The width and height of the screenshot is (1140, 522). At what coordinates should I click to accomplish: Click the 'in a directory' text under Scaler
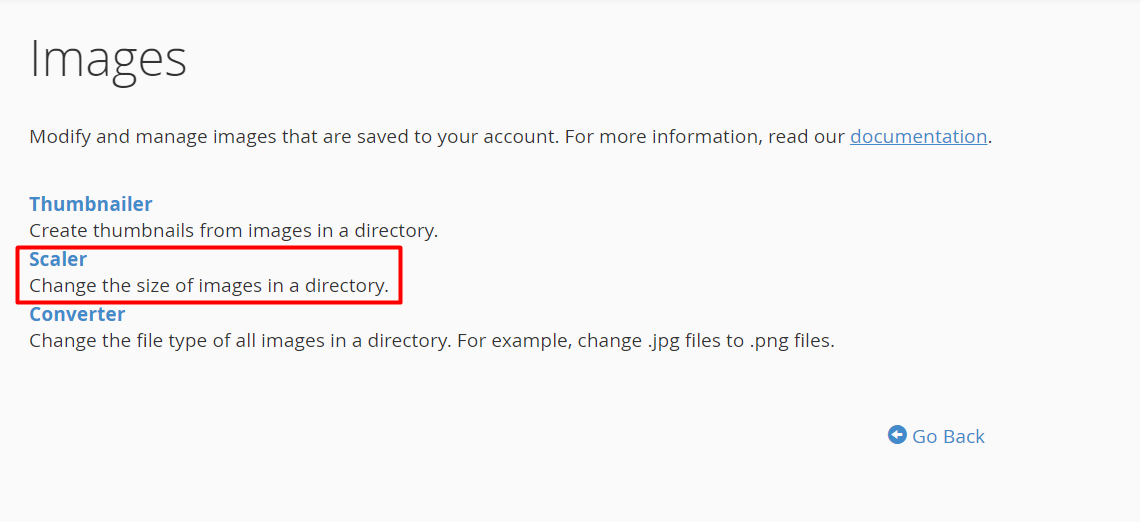coord(322,286)
